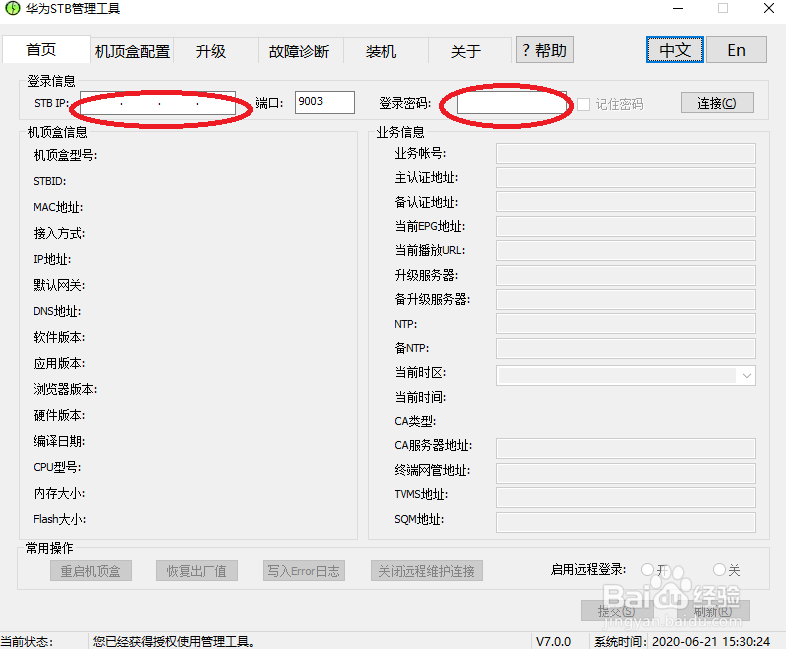The image size is (786, 649).
Task: Click the 恢复出厂值 button
Action: [x=196, y=571]
